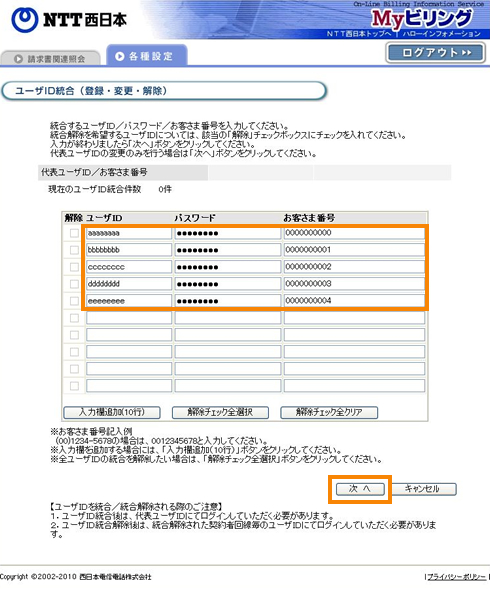Image resolution: width=490 pixels, height=589 pixels.
Task: Click the NTT West circular logo icon
Action: point(24,20)
